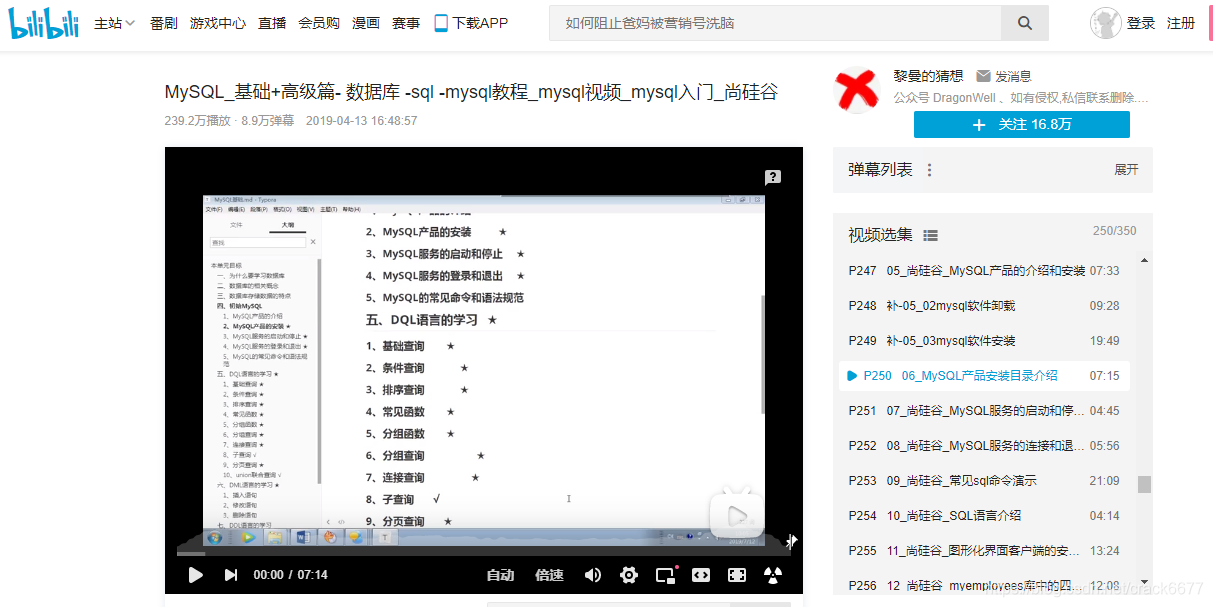
Task: Open the 主站 dropdown menu
Action: click(114, 23)
